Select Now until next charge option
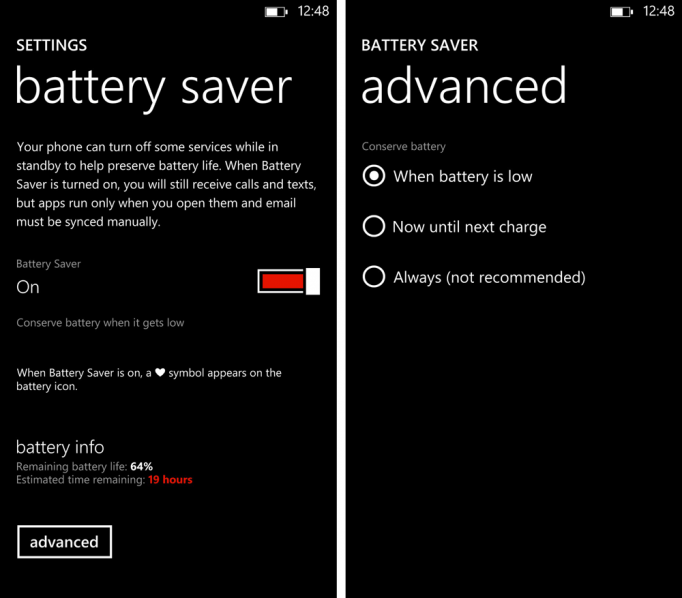This screenshot has width=682, height=598. click(455, 227)
